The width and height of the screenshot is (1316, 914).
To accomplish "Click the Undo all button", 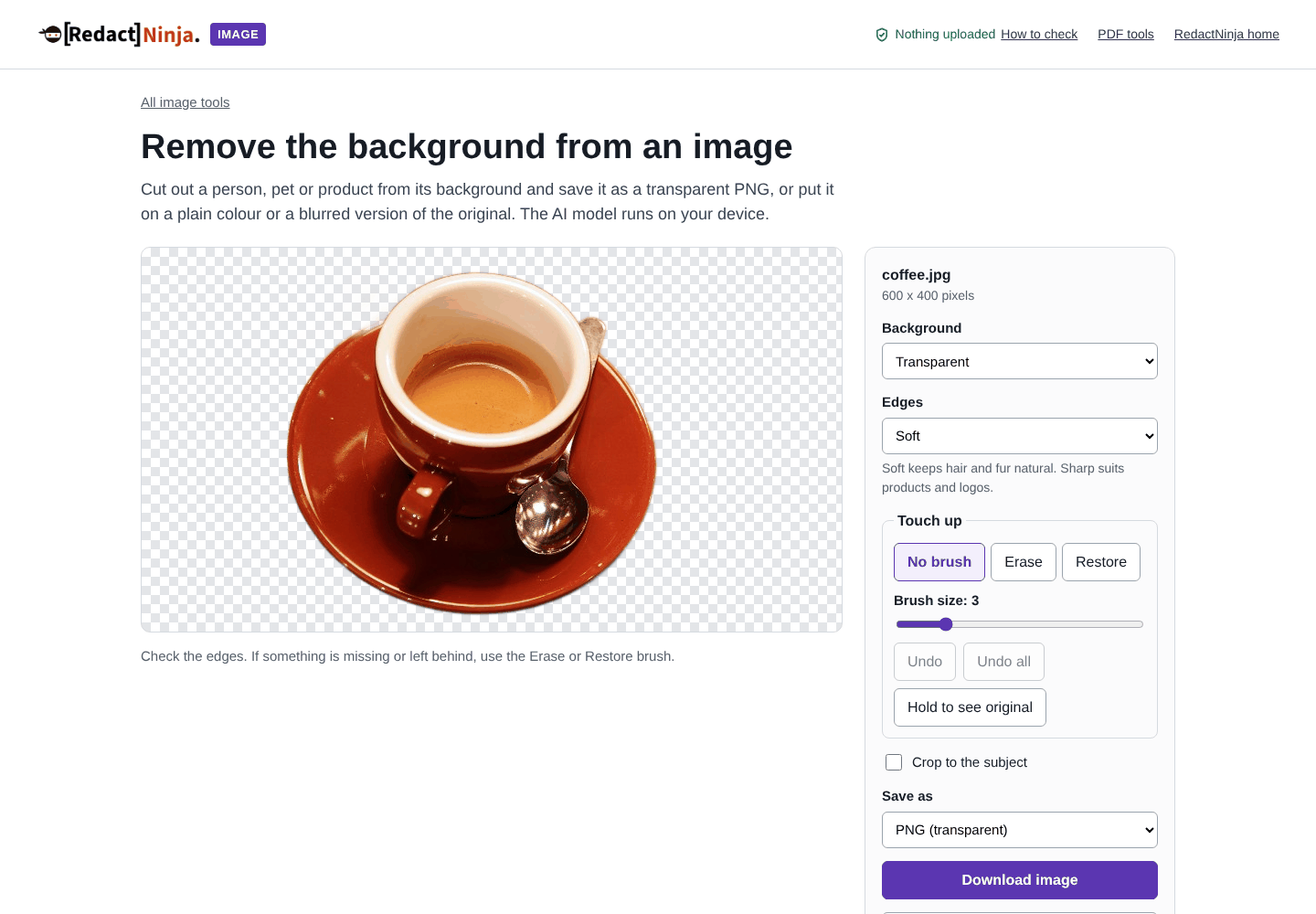I will (x=1003, y=662).
